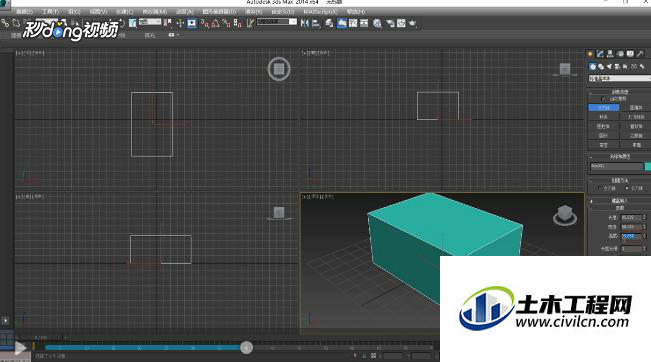The image size is (651, 362).
Task: Click the video progress slider knob
Action: pos(246,347)
